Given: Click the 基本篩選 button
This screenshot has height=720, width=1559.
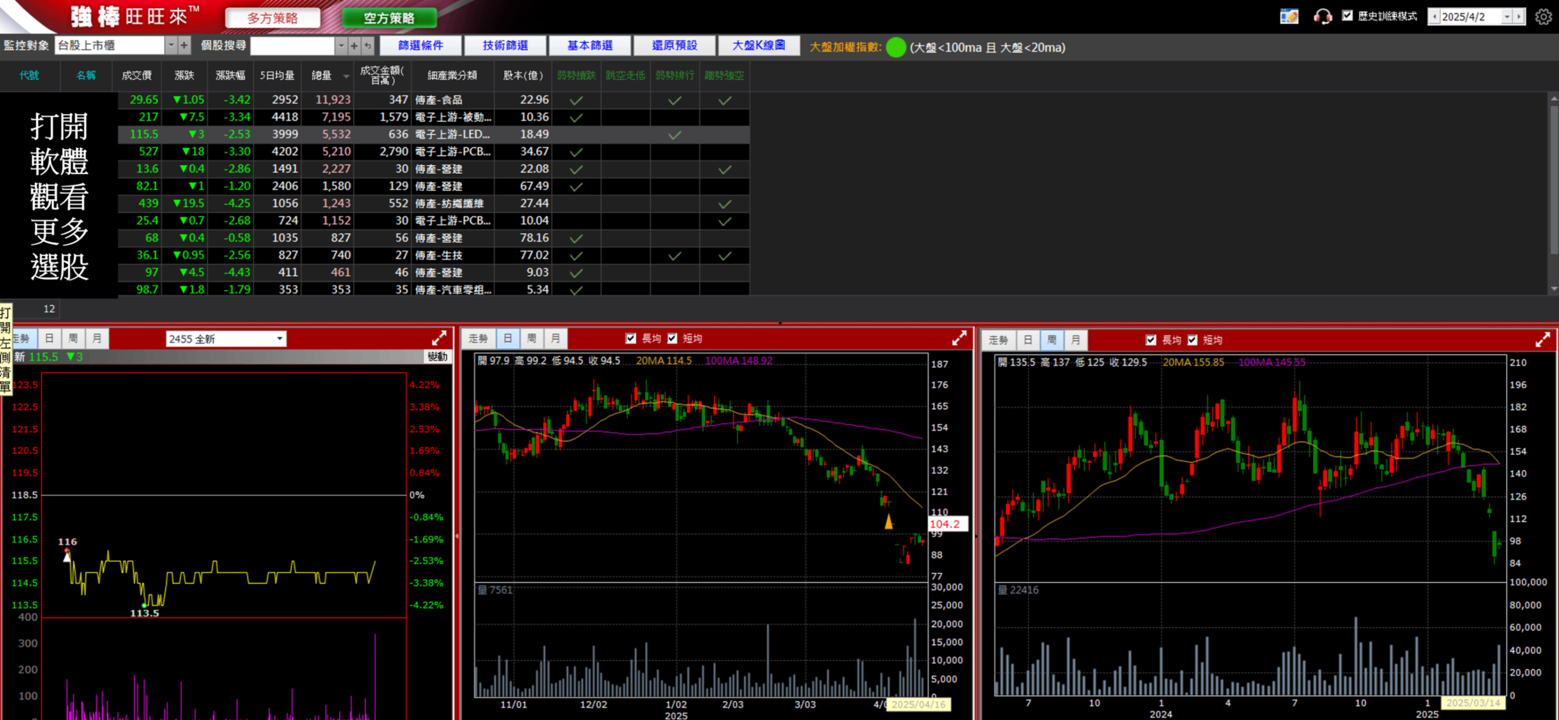Looking at the screenshot, I should [589, 46].
